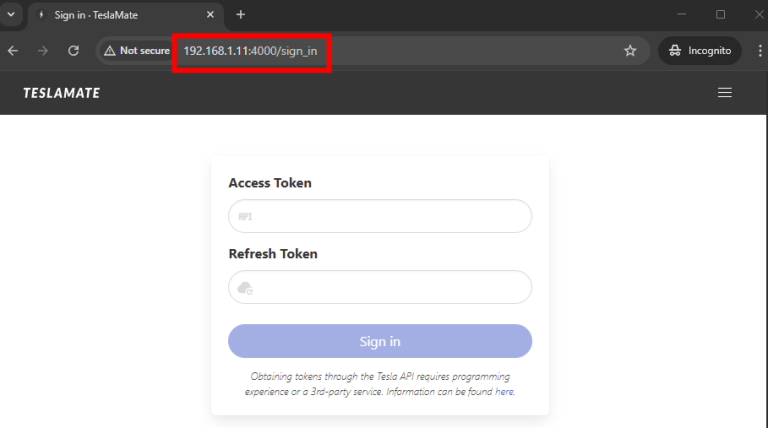768x428 pixels.
Task: Click the bookmark star icon
Action: tap(630, 50)
